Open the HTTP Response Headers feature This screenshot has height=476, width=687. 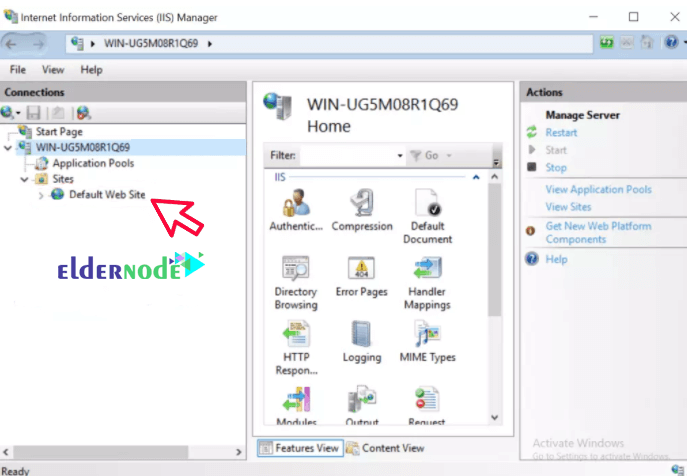coord(296,348)
